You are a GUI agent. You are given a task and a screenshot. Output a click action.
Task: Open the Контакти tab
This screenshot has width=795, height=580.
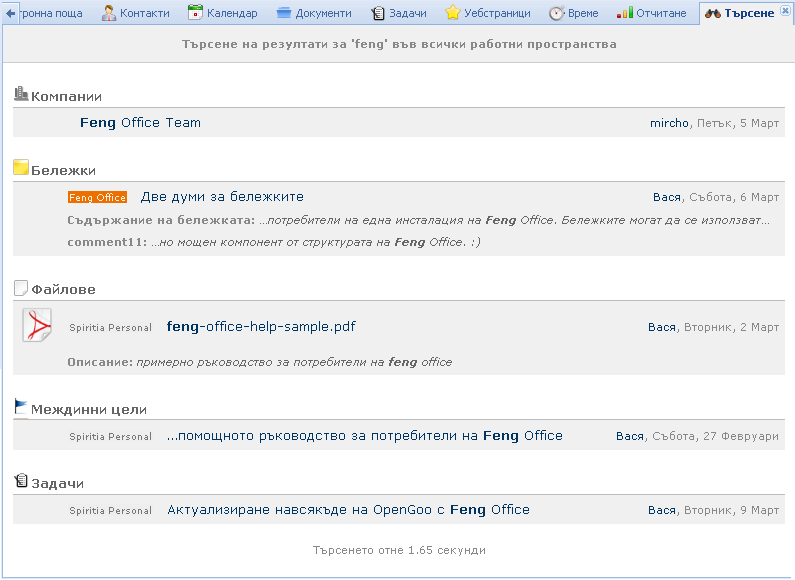click(135, 14)
